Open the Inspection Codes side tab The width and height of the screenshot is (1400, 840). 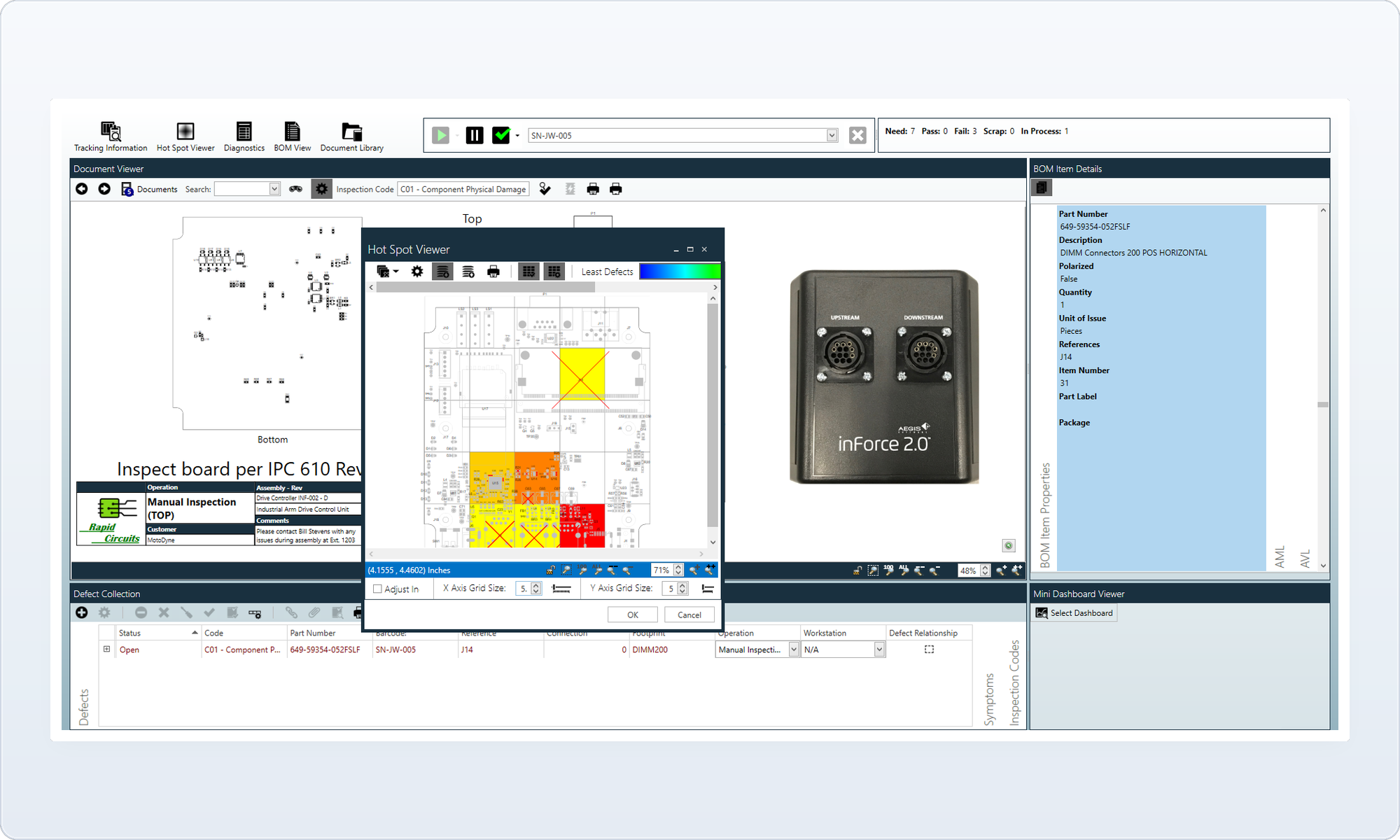[1014, 683]
